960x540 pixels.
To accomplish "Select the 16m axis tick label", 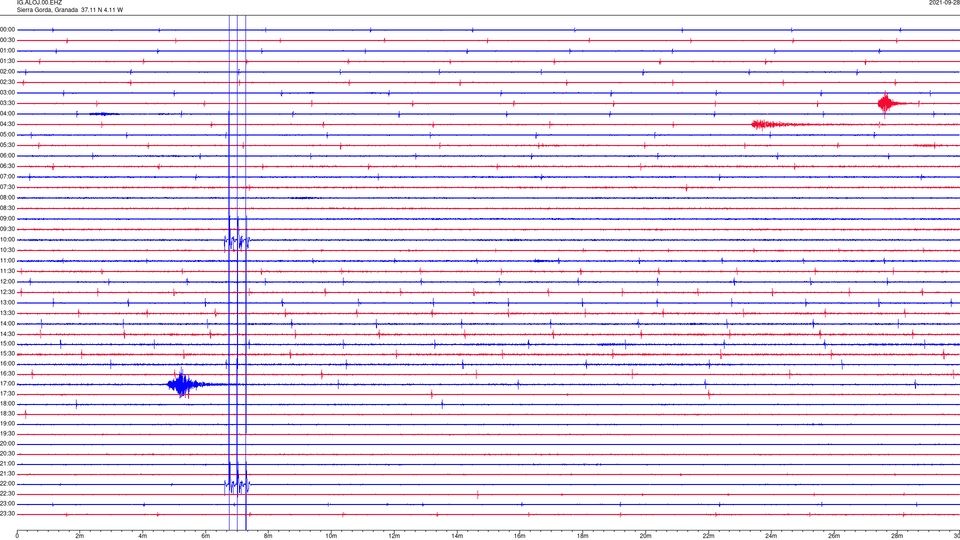I will tap(520, 536).
